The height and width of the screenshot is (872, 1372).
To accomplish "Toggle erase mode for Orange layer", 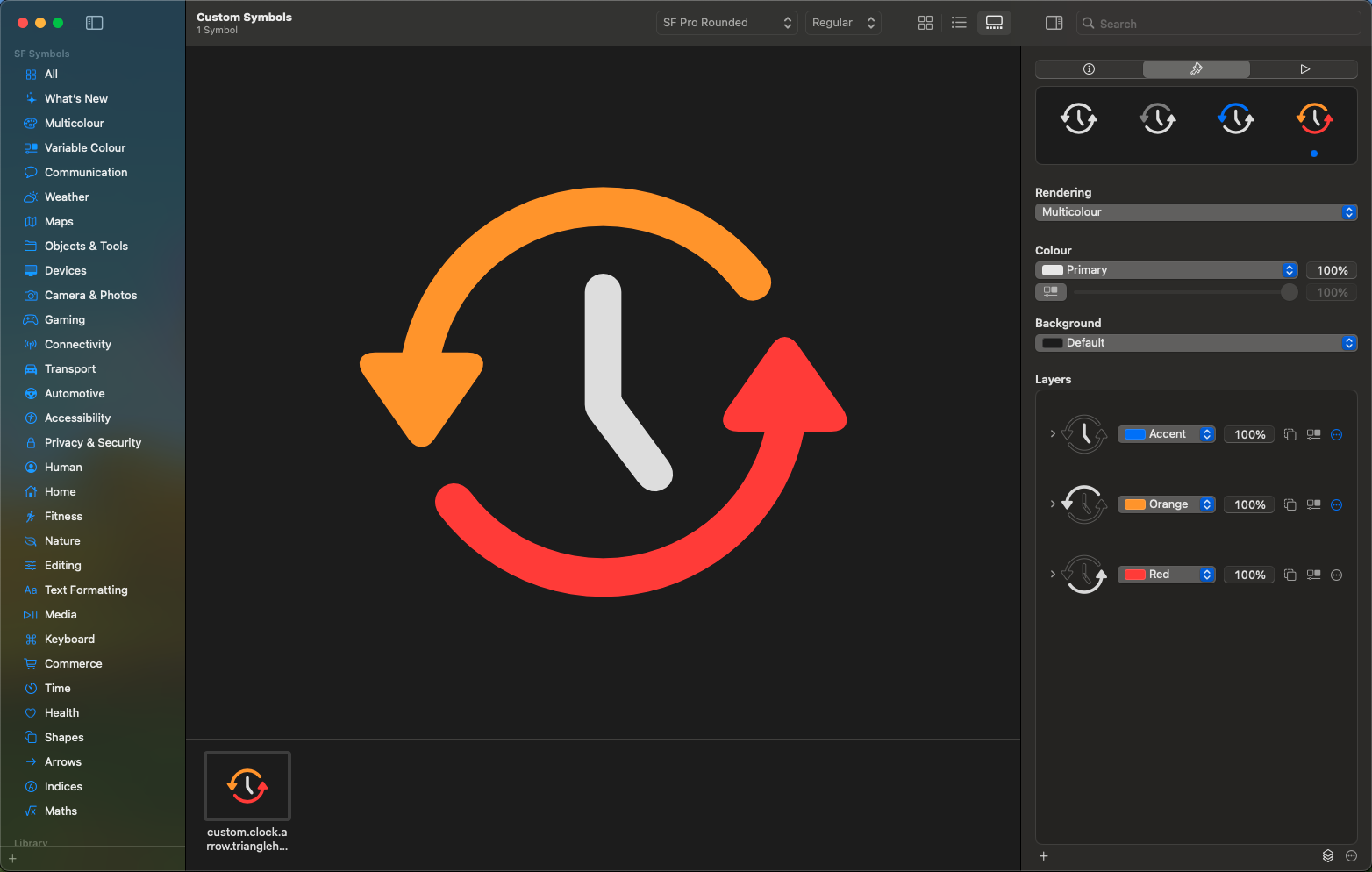I will tap(1290, 504).
